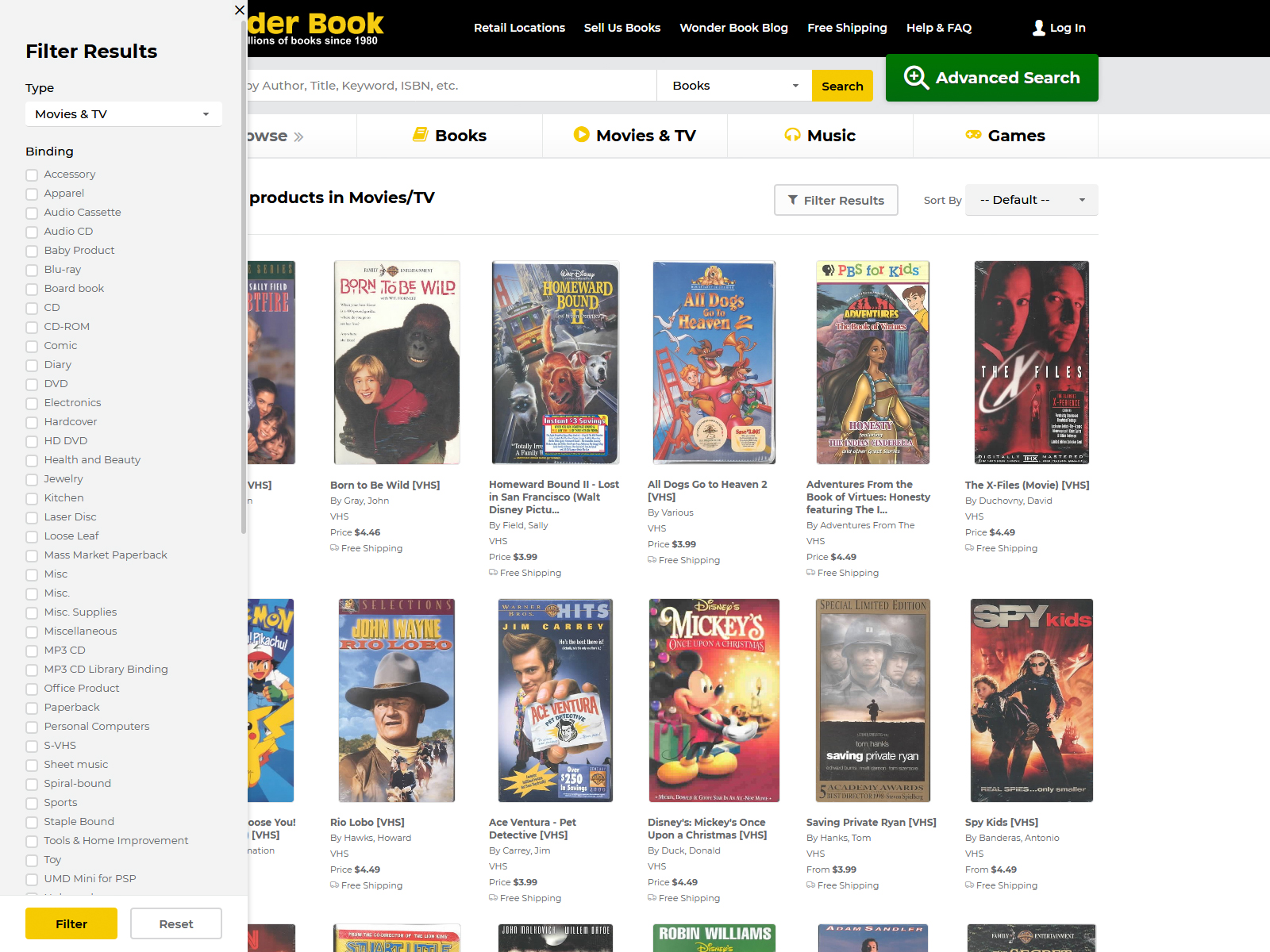Check the Blu-ray binding checkbox

(x=32, y=271)
